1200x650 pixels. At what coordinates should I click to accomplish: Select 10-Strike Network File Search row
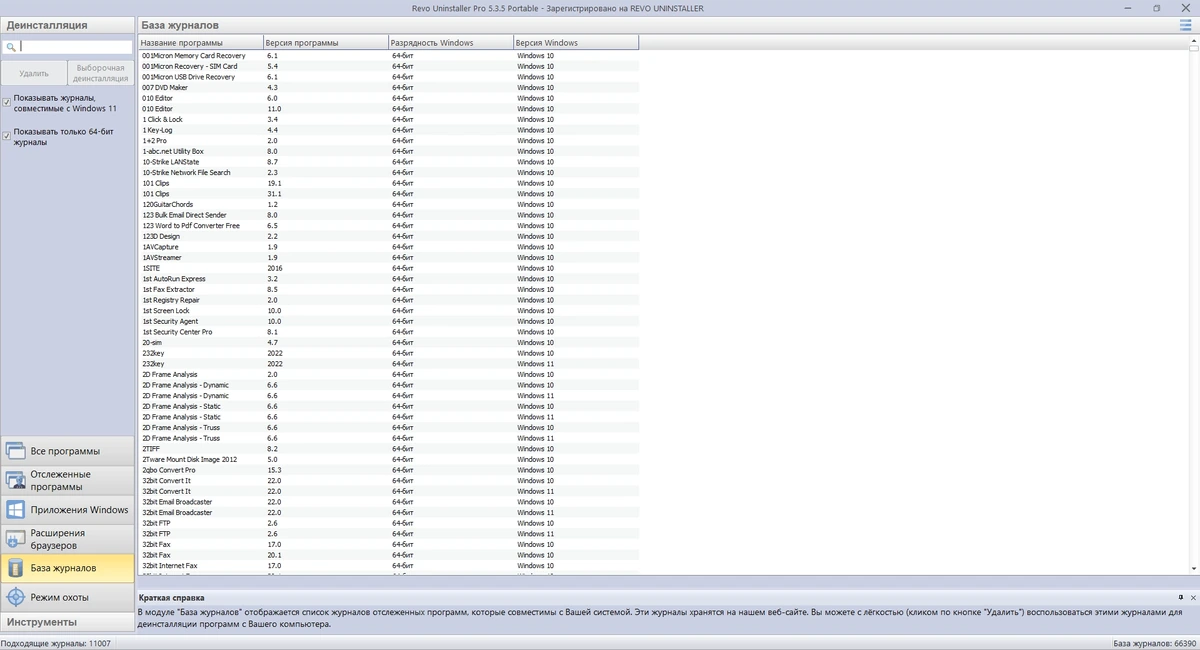tap(388, 172)
